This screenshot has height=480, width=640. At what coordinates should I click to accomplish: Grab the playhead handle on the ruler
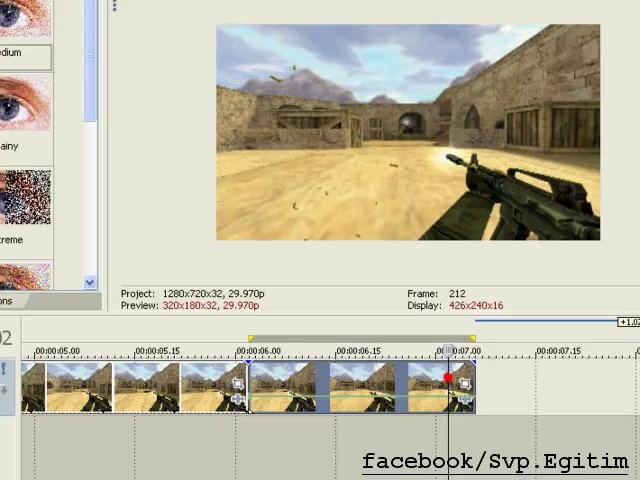pos(448,351)
